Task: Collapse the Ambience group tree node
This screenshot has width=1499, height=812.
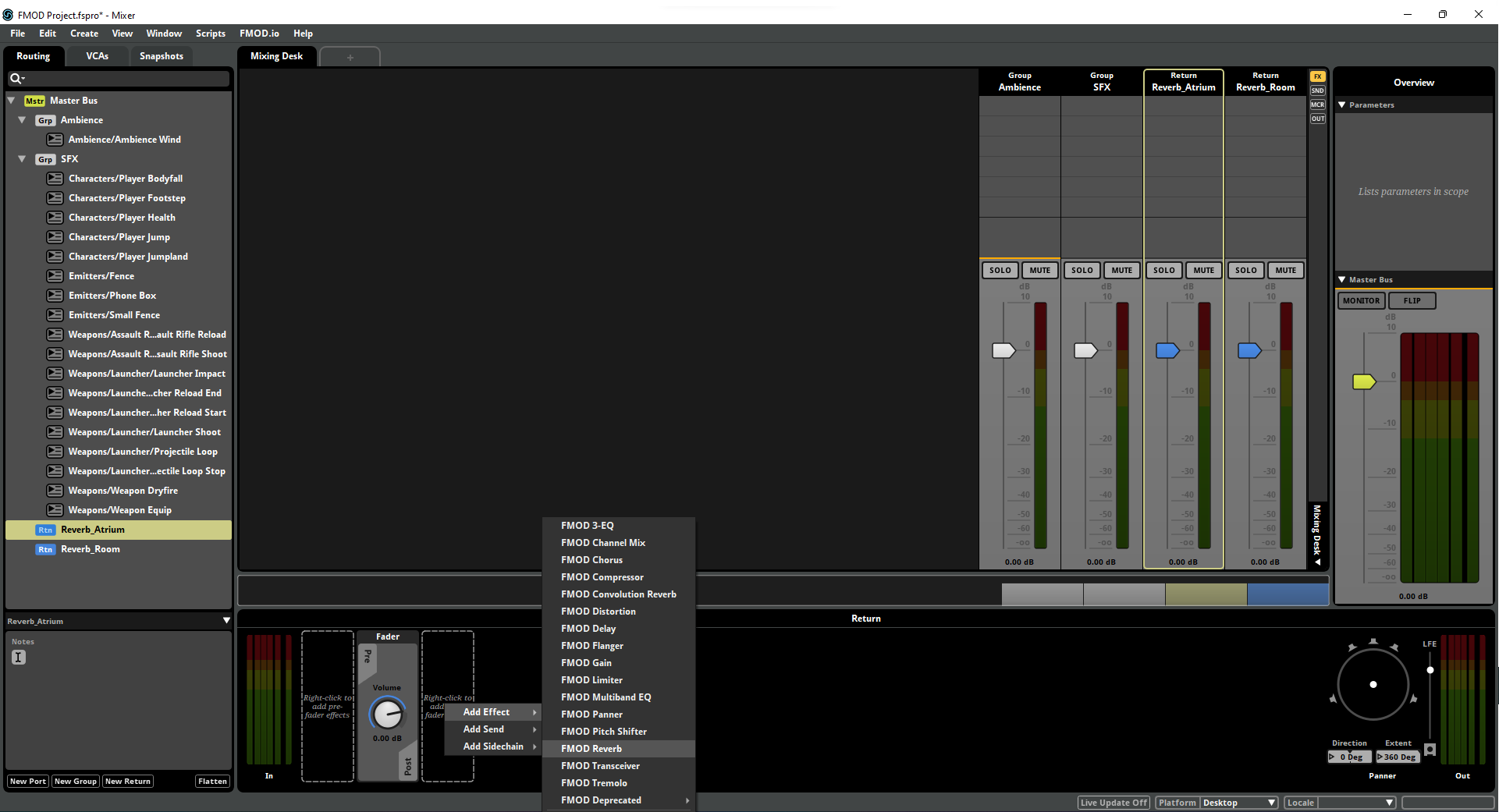Action: coord(23,120)
